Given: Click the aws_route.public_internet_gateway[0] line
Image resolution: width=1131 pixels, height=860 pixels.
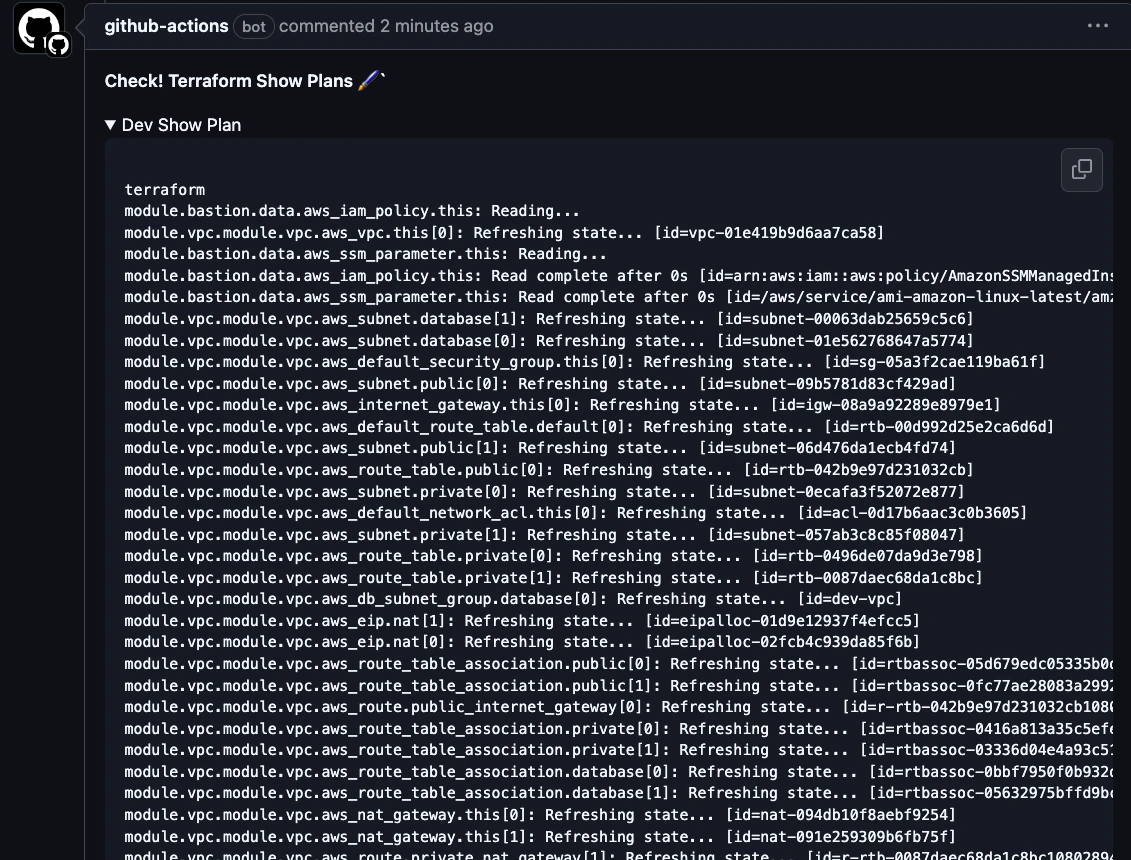Looking at the screenshot, I should (618, 707).
